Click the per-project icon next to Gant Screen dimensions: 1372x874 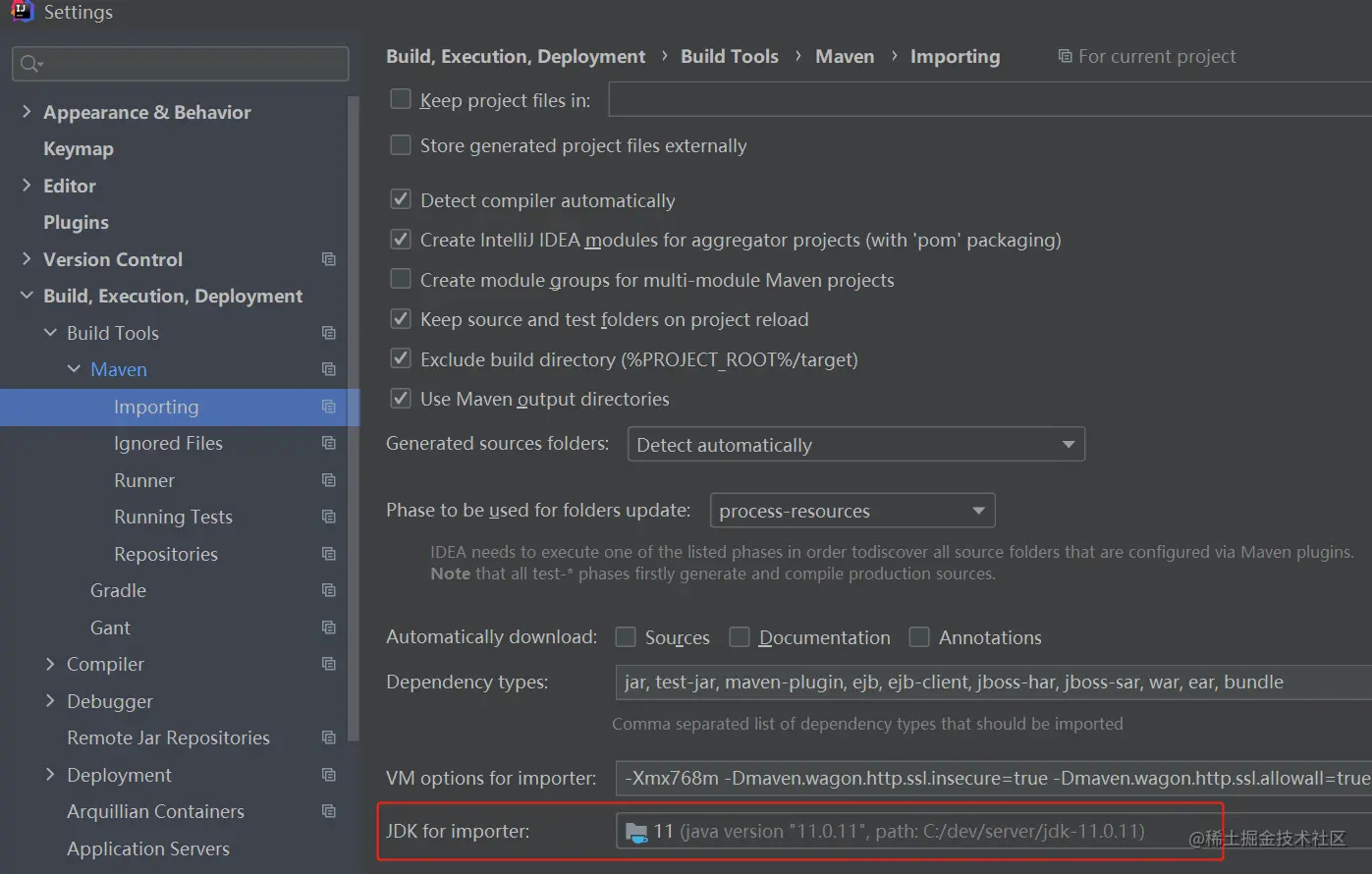(329, 628)
